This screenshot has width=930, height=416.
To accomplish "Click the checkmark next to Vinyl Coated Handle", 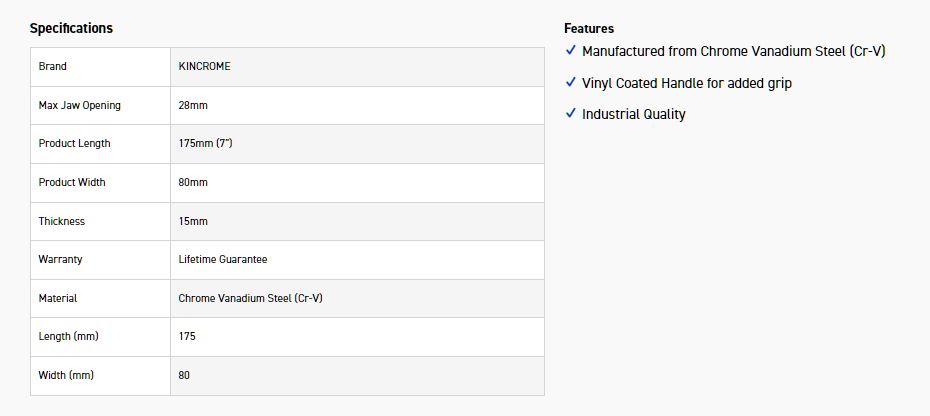I will [571, 82].
